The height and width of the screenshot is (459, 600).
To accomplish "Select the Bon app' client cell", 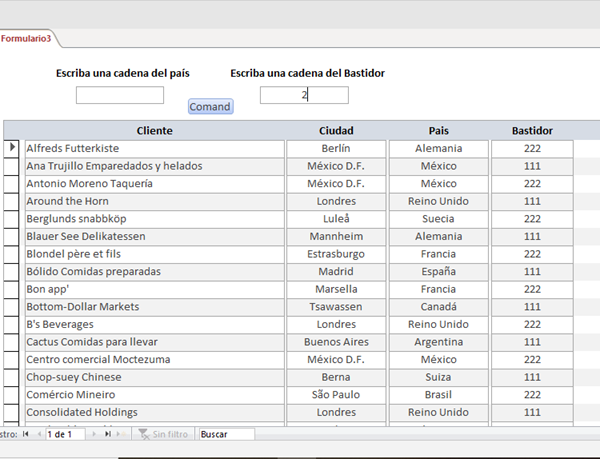I will (x=154, y=289).
